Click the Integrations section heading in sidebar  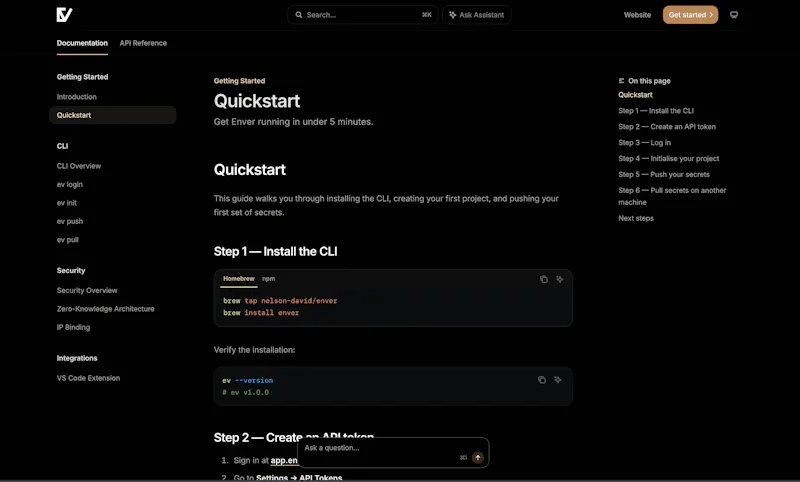77,358
